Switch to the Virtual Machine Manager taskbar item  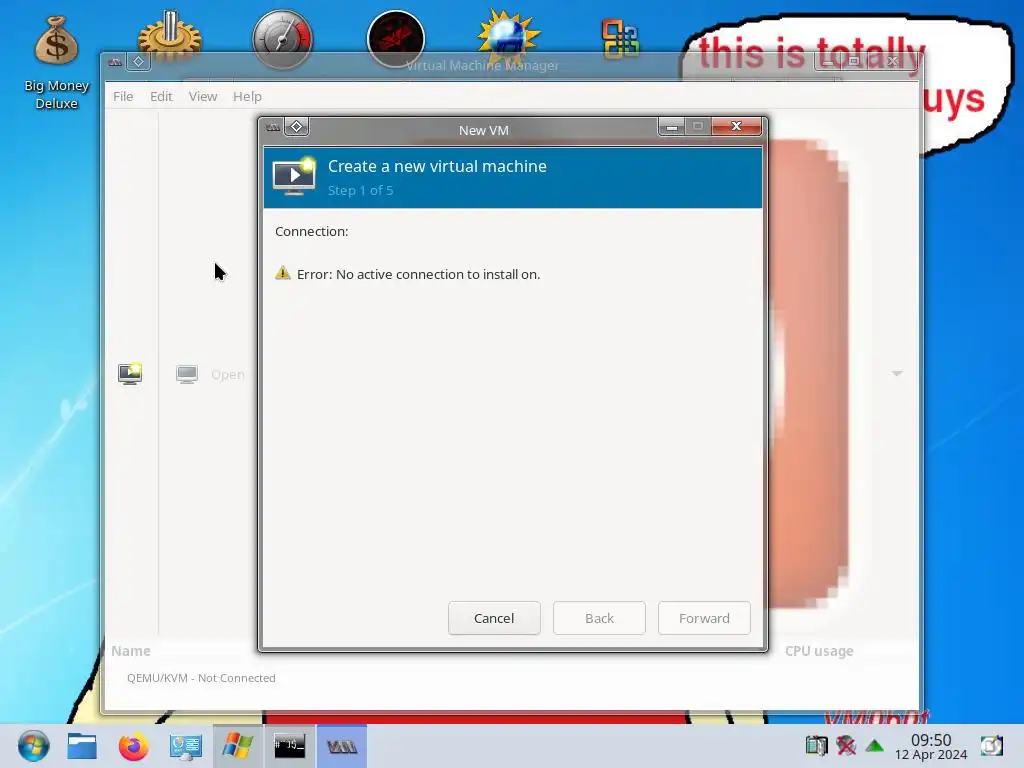(342, 746)
